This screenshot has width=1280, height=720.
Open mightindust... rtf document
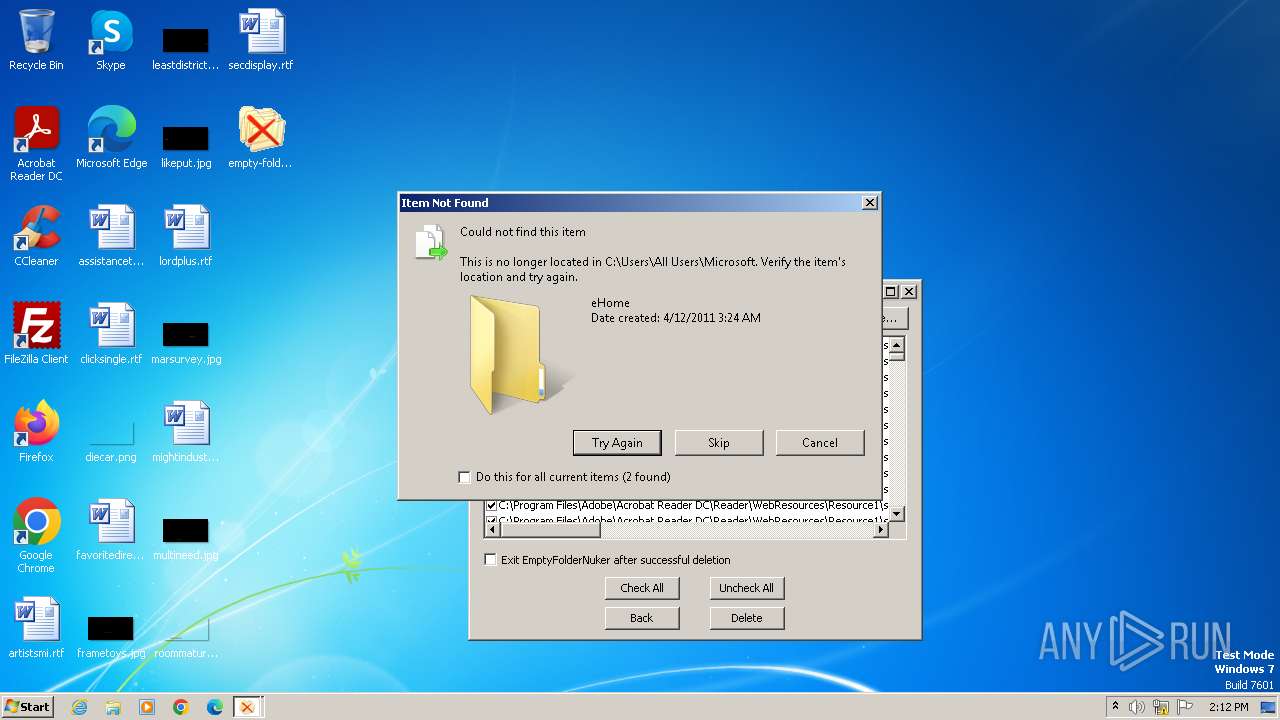pyautogui.click(x=186, y=432)
